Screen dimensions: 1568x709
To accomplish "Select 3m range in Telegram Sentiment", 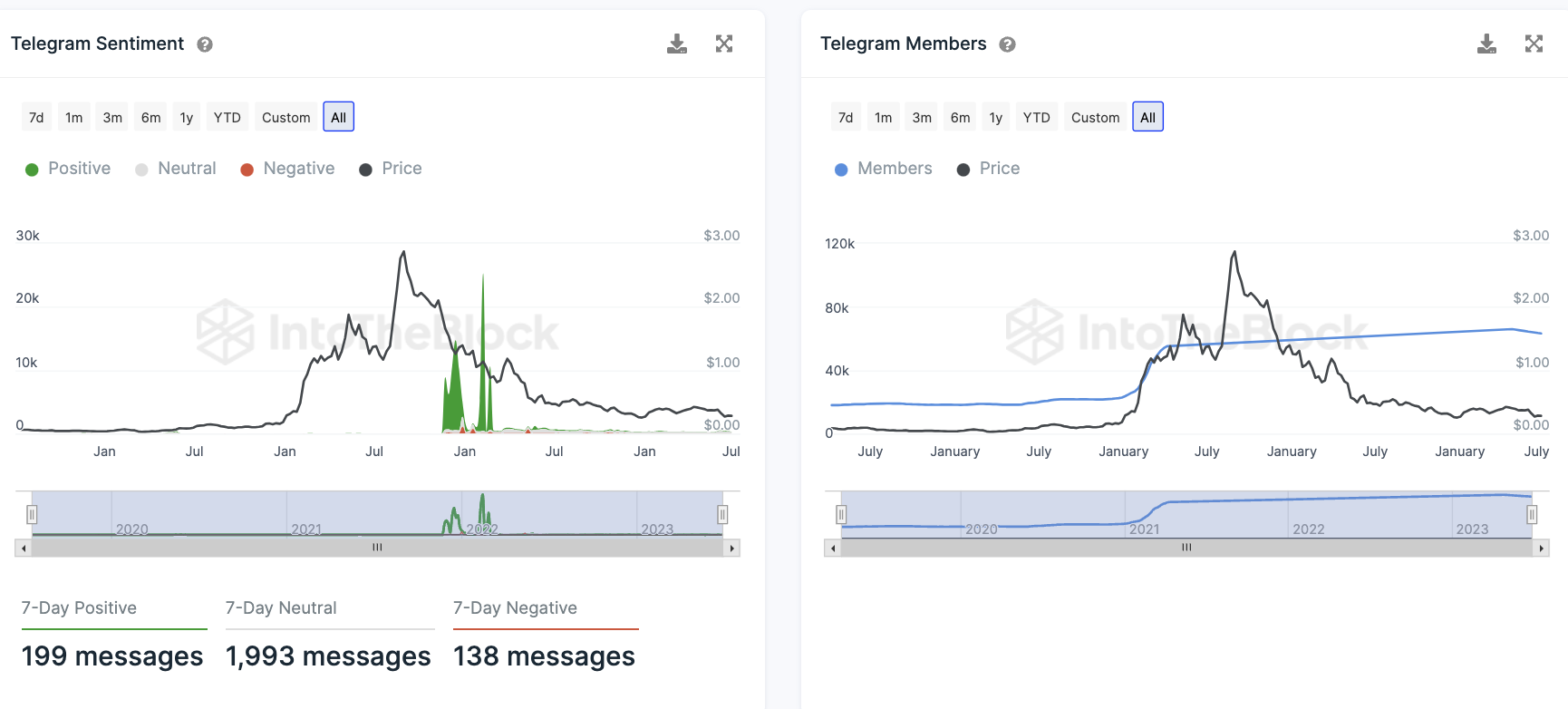I will coord(112,117).
